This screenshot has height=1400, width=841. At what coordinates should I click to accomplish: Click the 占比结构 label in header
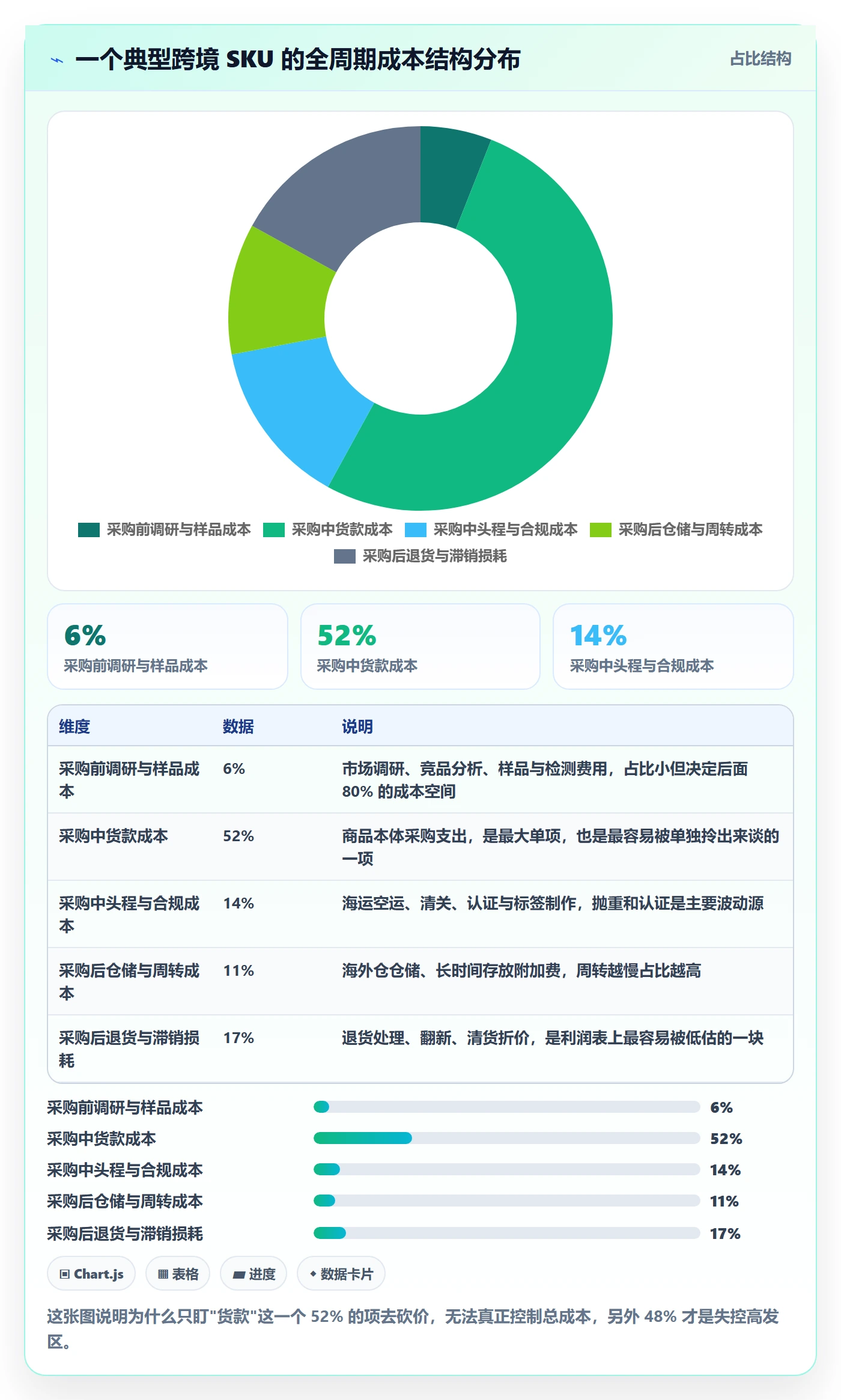pyautogui.click(x=761, y=59)
